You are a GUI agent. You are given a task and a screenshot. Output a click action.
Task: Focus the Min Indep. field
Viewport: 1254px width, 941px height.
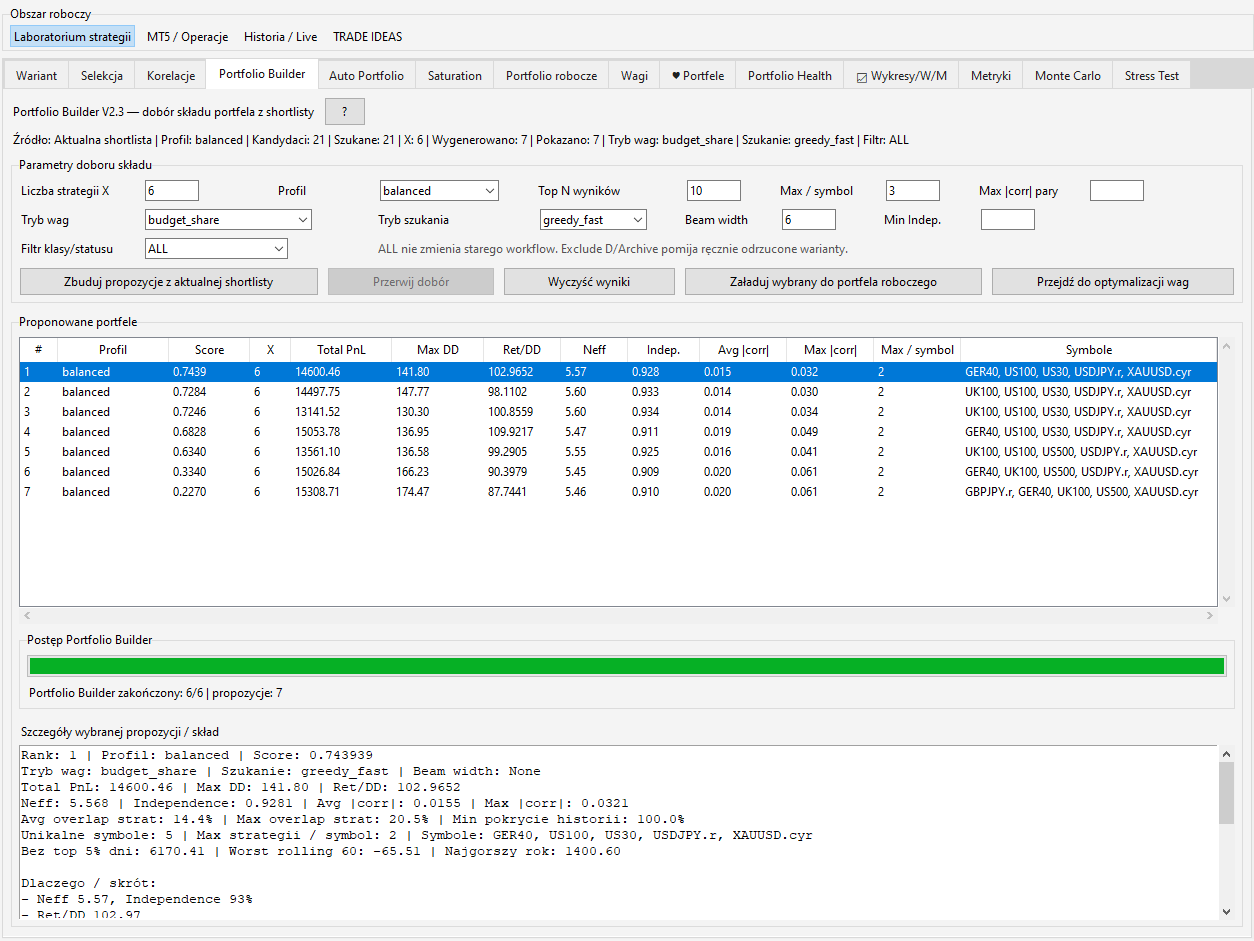point(1008,219)
